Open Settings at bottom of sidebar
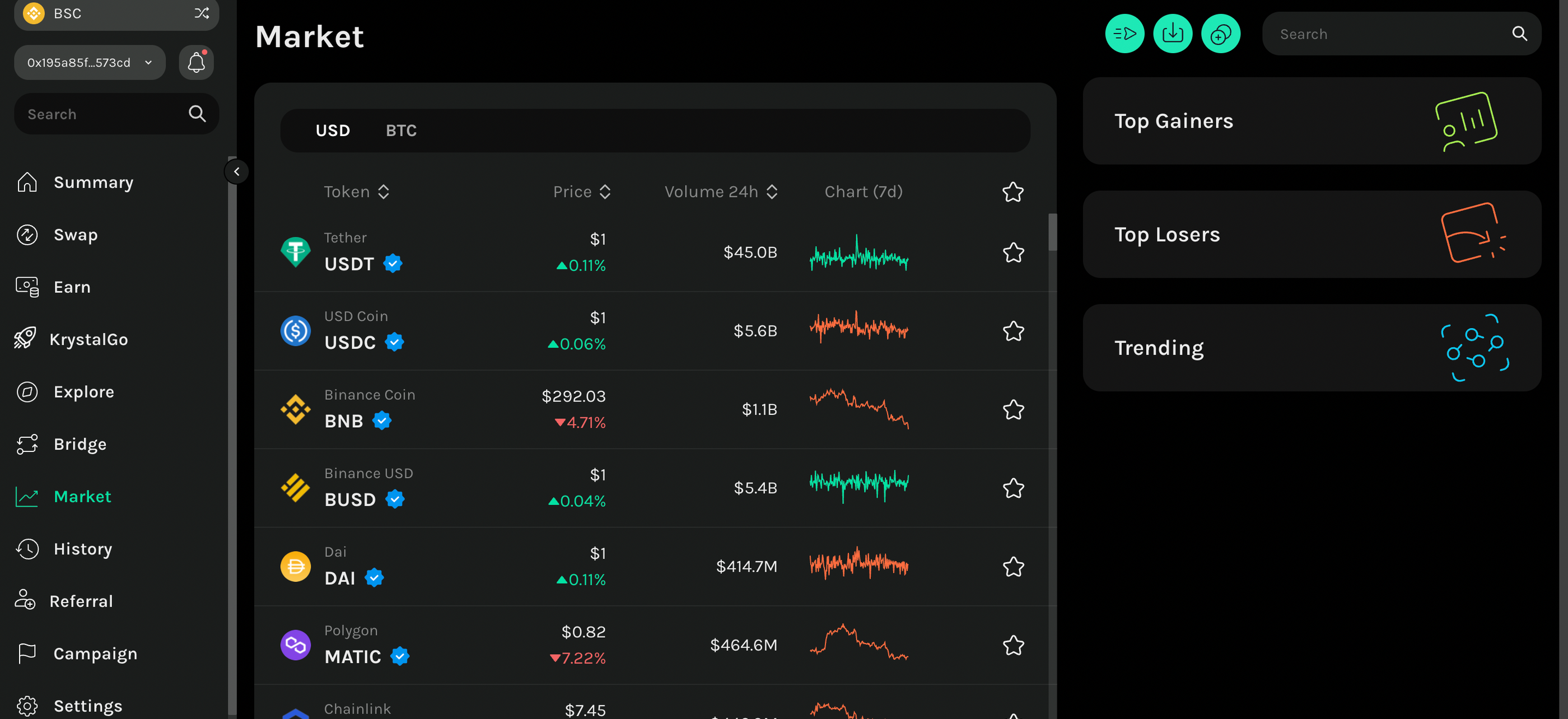The width and height of the screenshot is (1568, 719). [87, 705]
